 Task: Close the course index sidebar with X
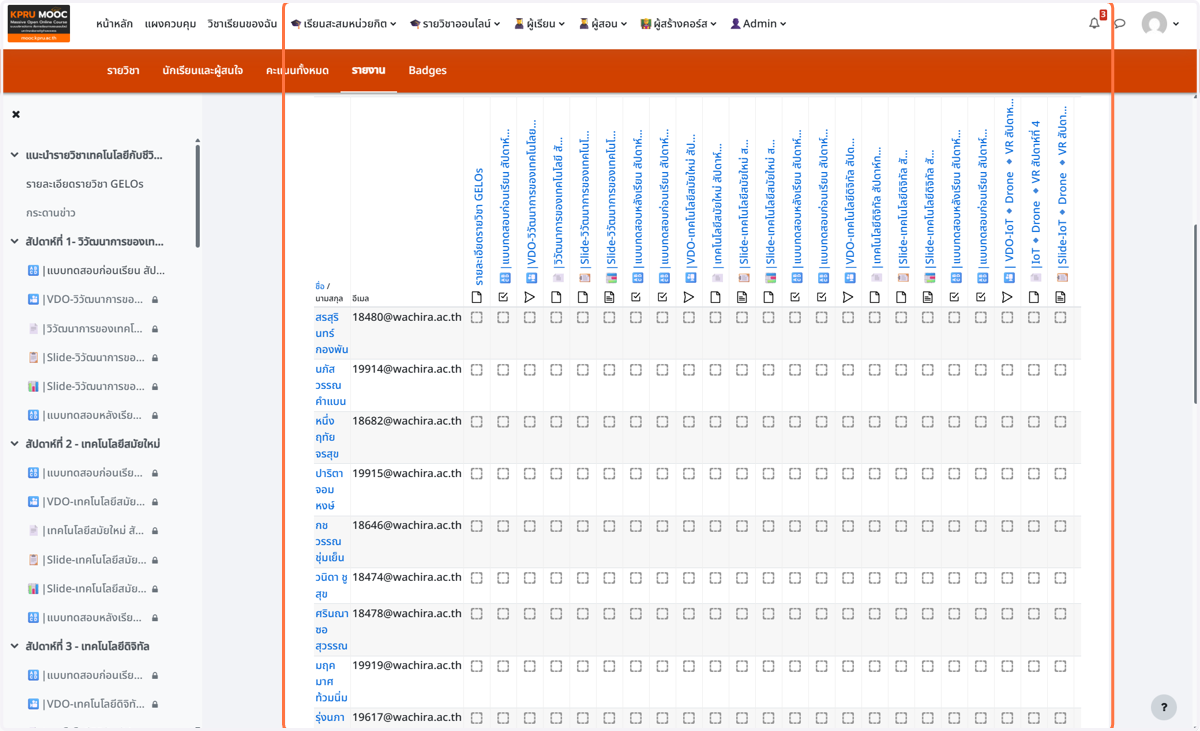16,114
